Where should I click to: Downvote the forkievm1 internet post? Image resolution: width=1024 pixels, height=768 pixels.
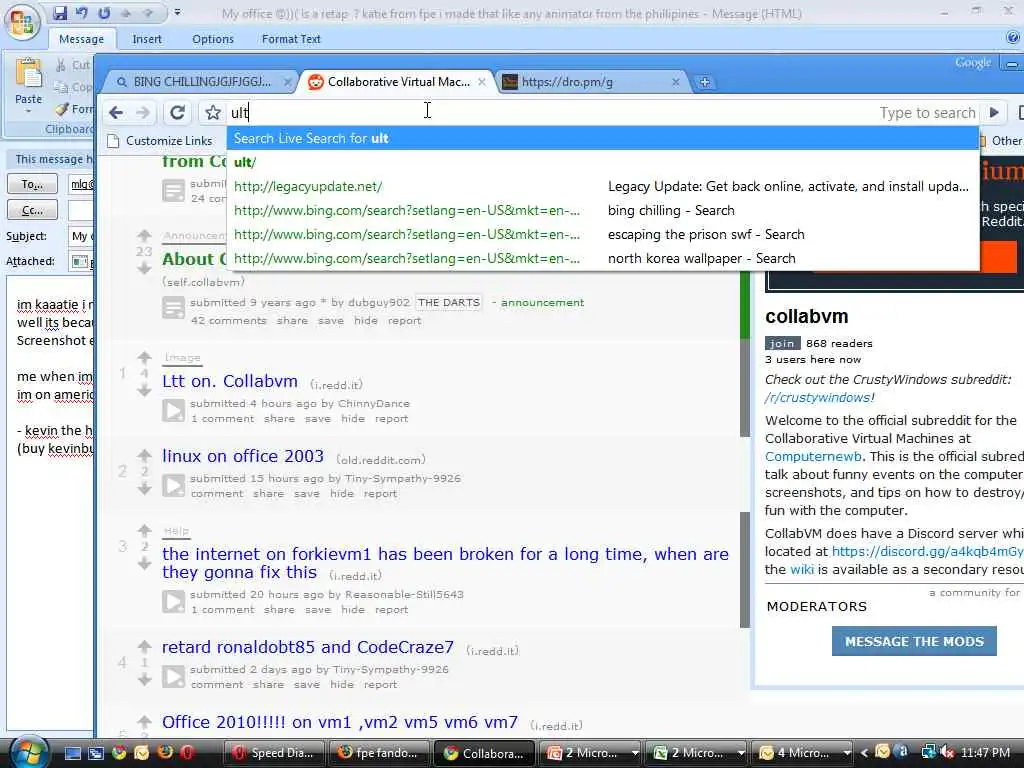coord(144,564)
